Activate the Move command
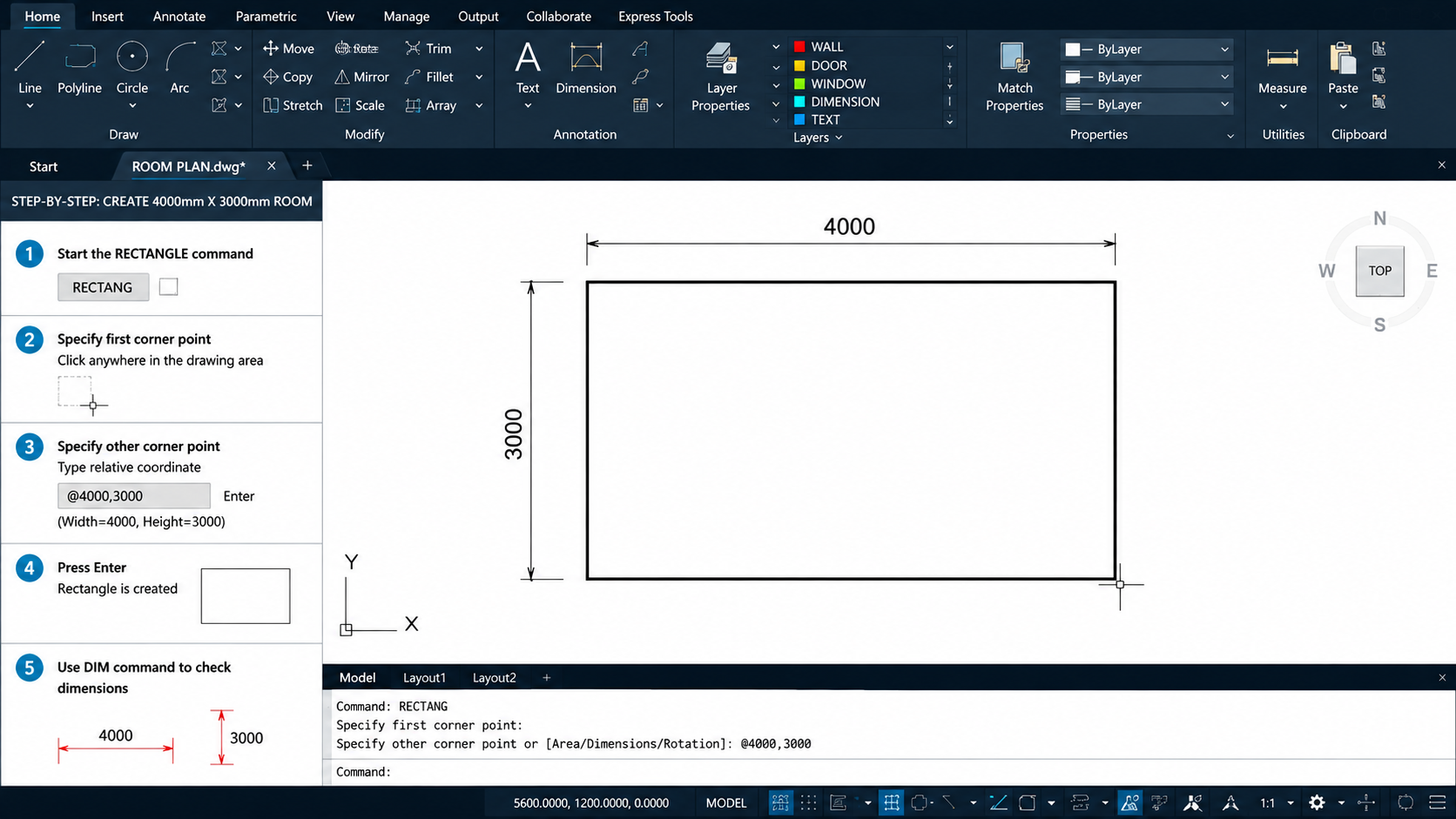1456x819 pixels. [288, 49]
